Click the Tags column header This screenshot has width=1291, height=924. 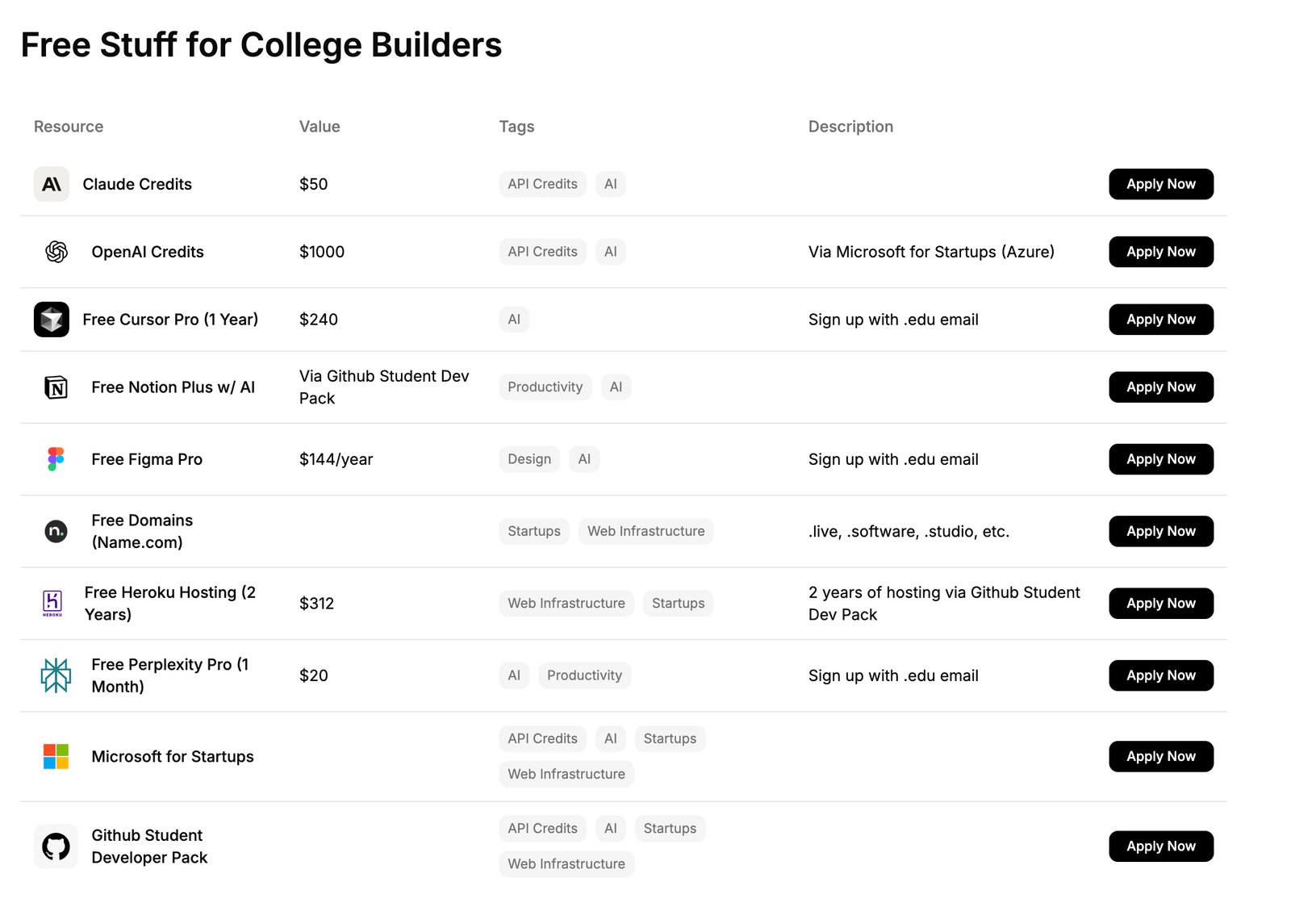pyautogui.click(x=516, y=127)
